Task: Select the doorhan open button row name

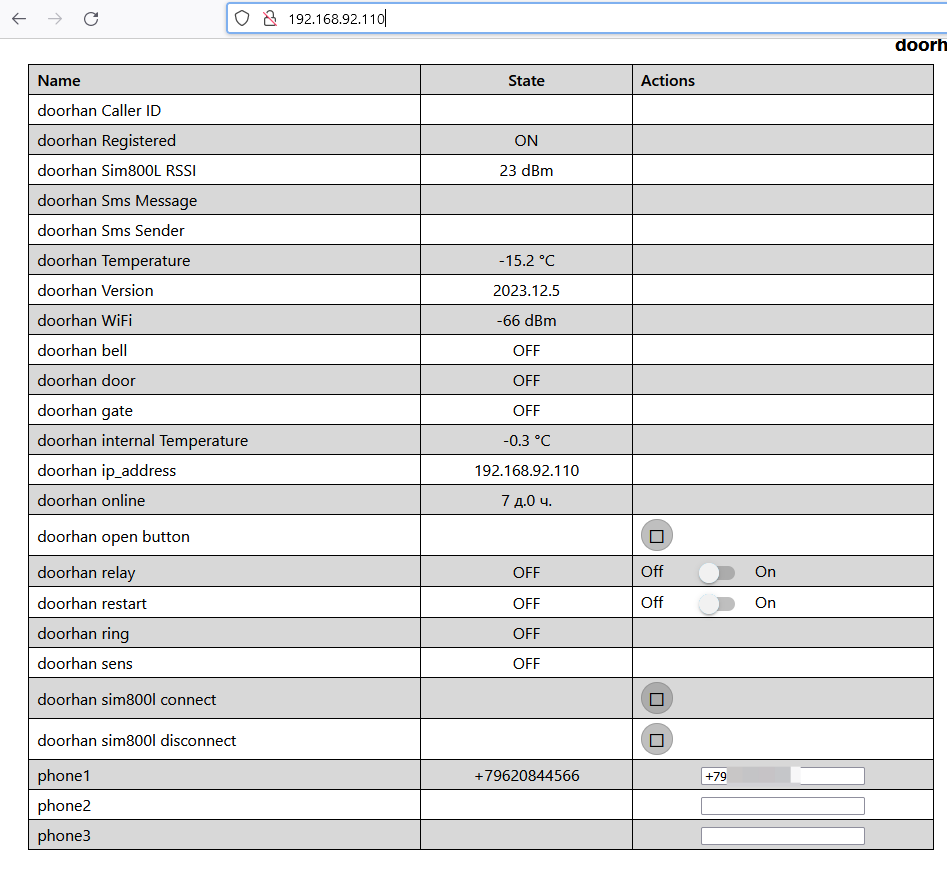Action: (x=114, y=537)
